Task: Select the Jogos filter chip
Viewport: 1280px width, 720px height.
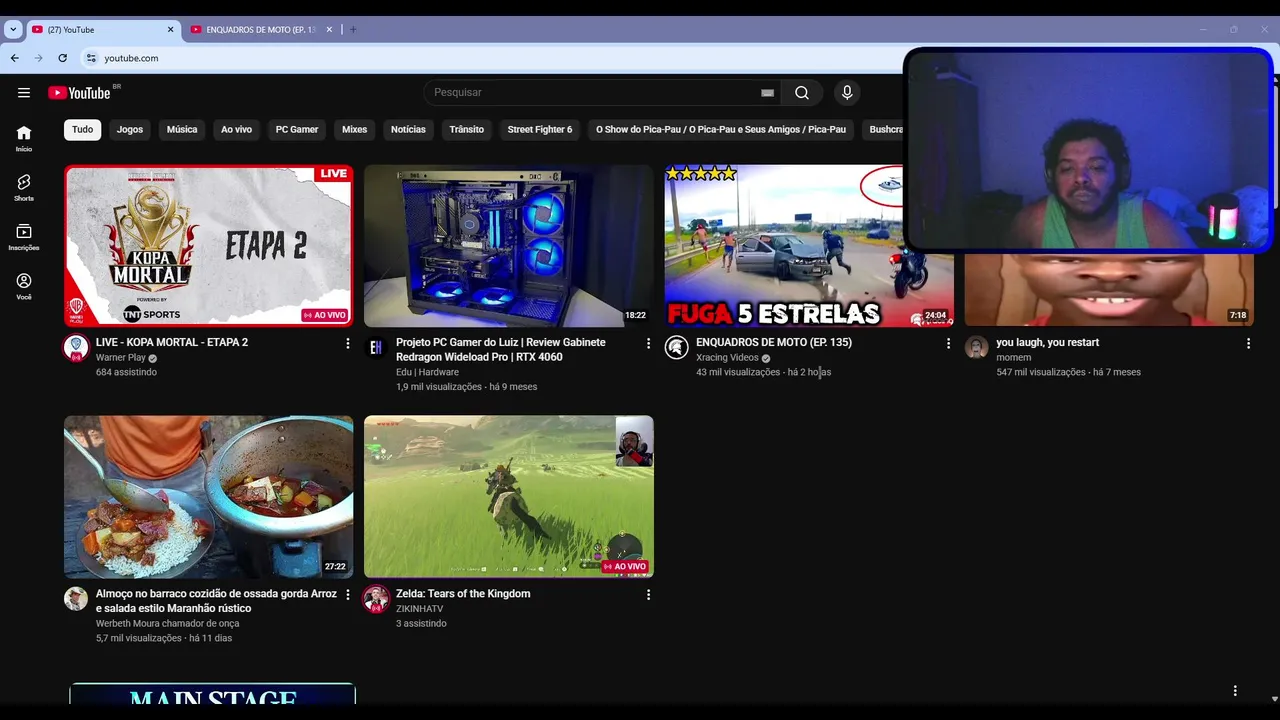Action: 130,129
